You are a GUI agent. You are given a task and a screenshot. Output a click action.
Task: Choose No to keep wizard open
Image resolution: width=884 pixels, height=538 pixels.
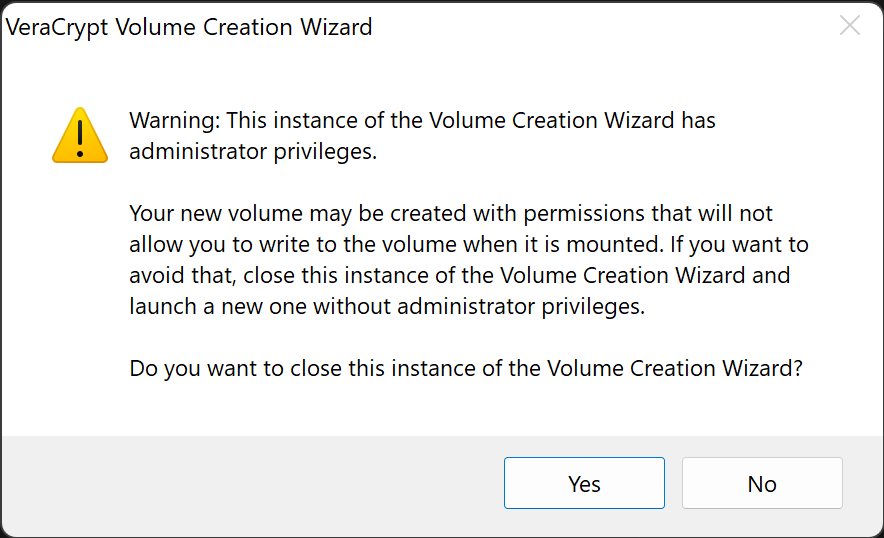[x=762, y=483]
